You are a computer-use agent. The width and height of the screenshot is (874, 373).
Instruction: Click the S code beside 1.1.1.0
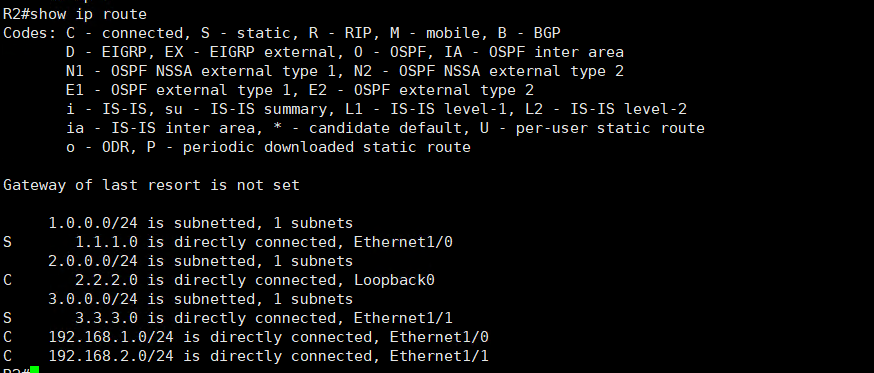click(x=7, y=242)
